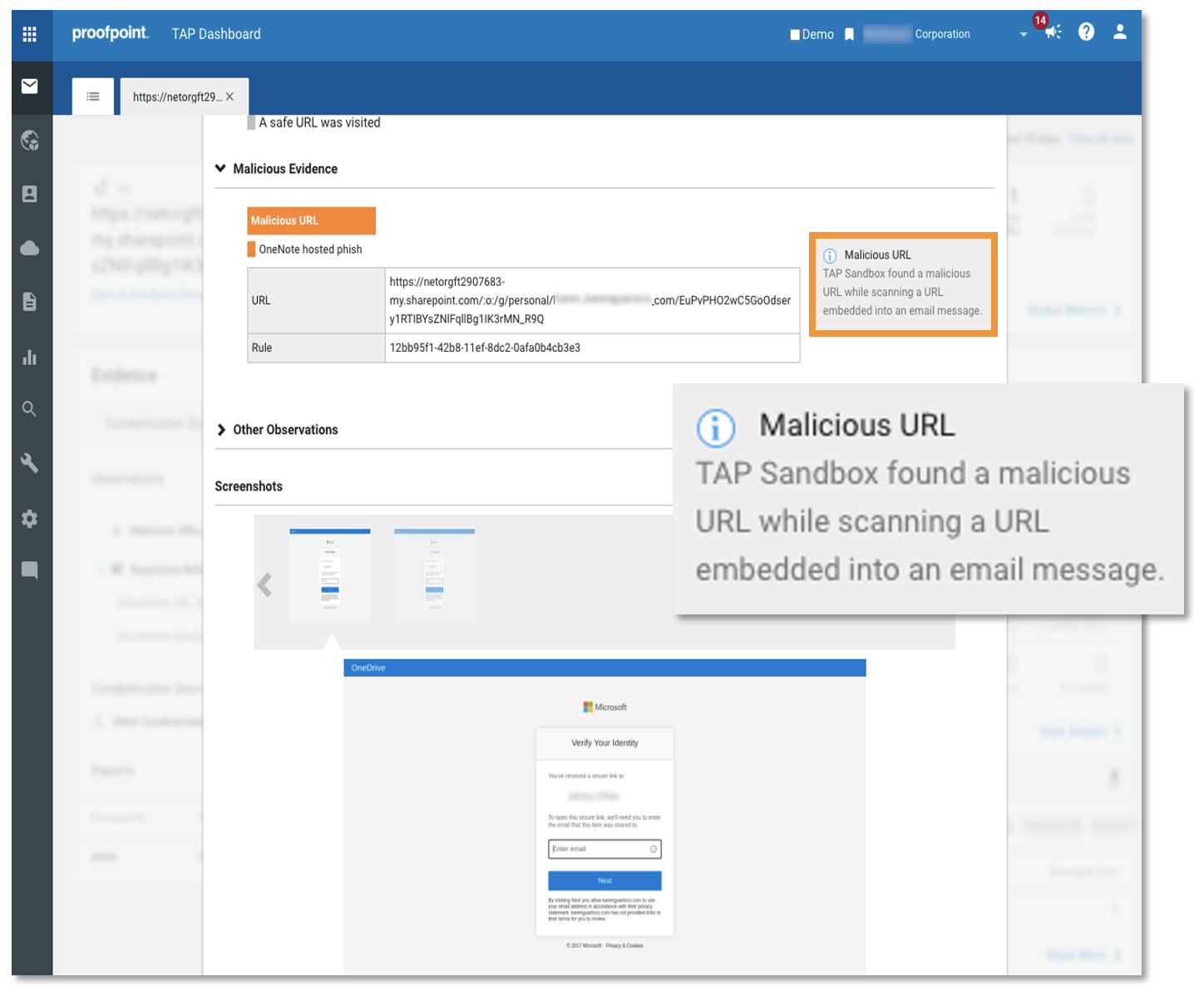Open the help question-mark icon
Screen dimensions: 1204x1006
click(x=1087, y=32)
